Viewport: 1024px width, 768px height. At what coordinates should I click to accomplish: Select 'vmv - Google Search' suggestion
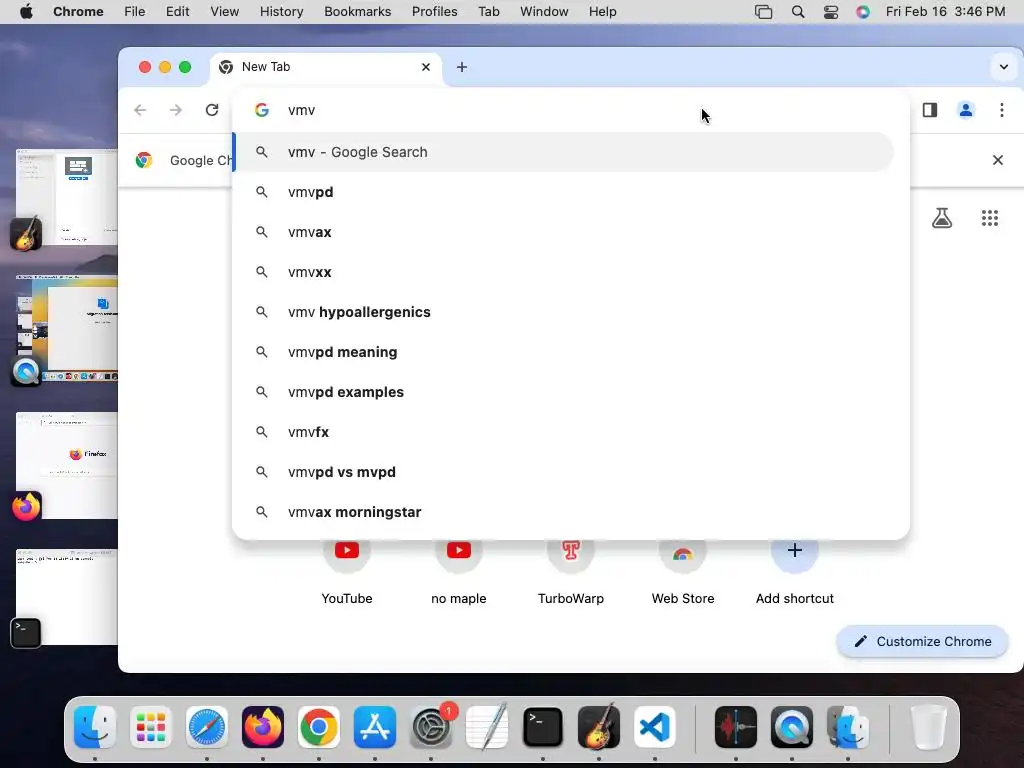pos(564,152)
